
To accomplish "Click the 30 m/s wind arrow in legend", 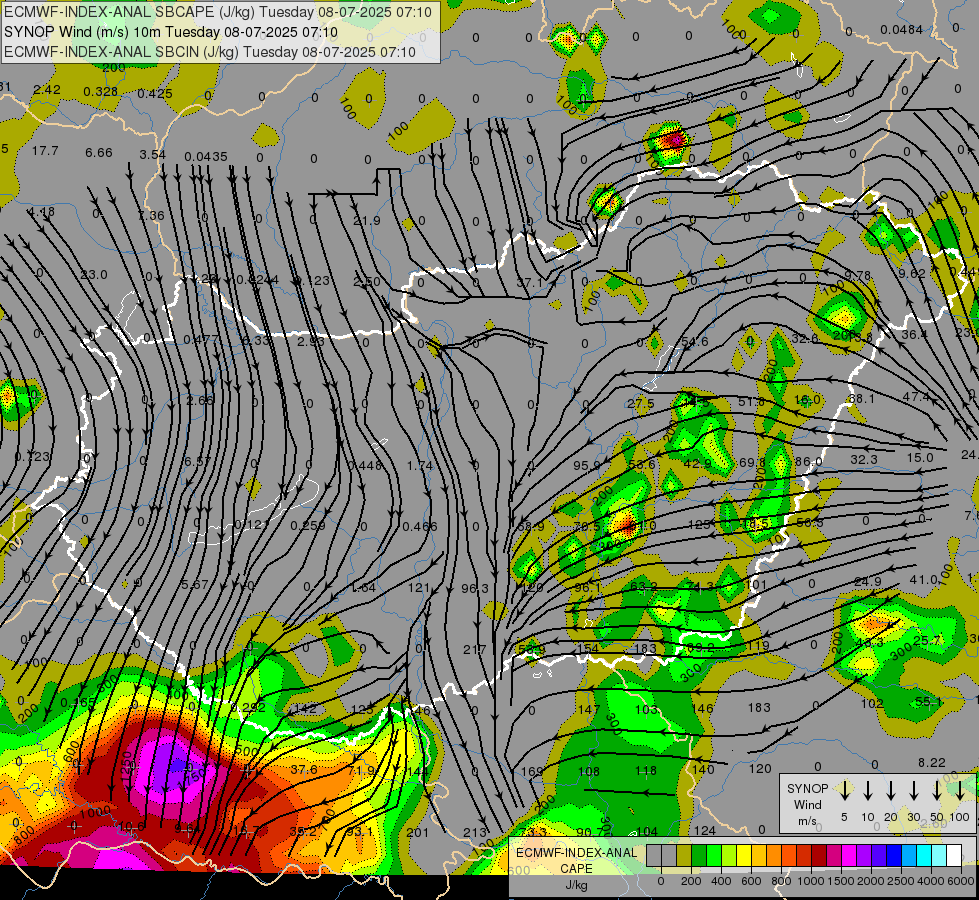I will (914, 790).
